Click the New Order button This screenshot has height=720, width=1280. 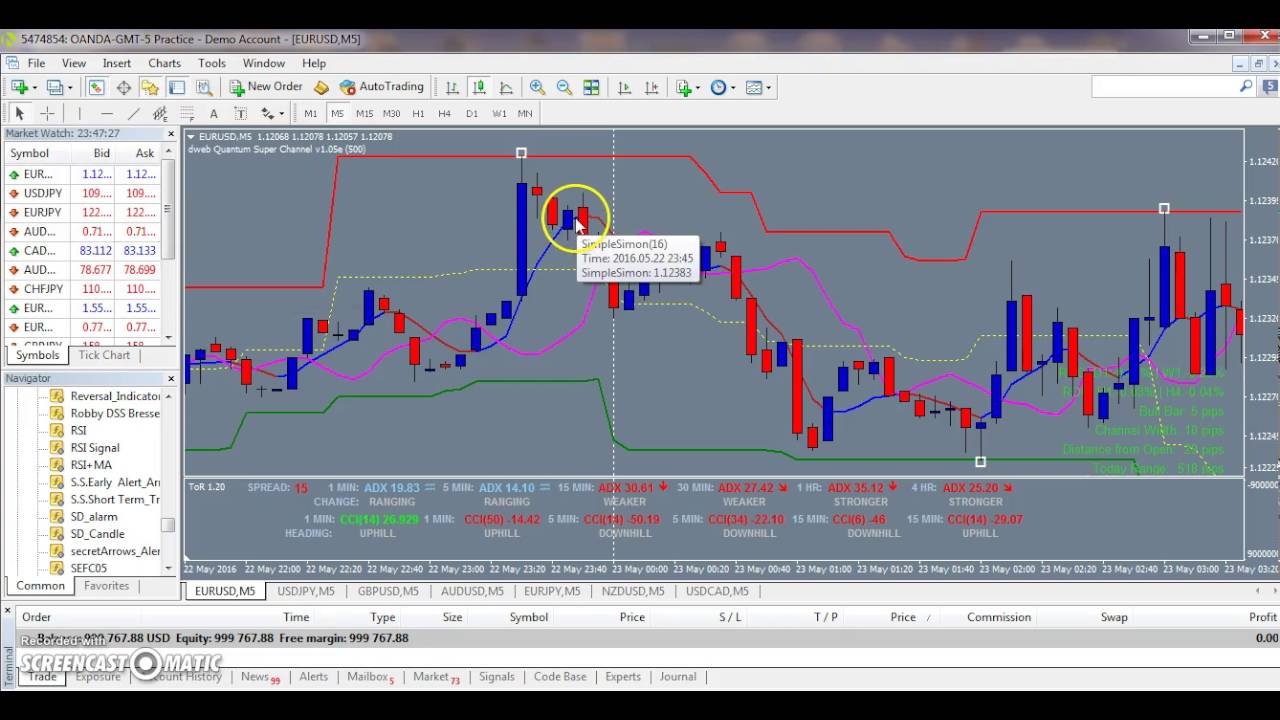(x=265, y=87)
